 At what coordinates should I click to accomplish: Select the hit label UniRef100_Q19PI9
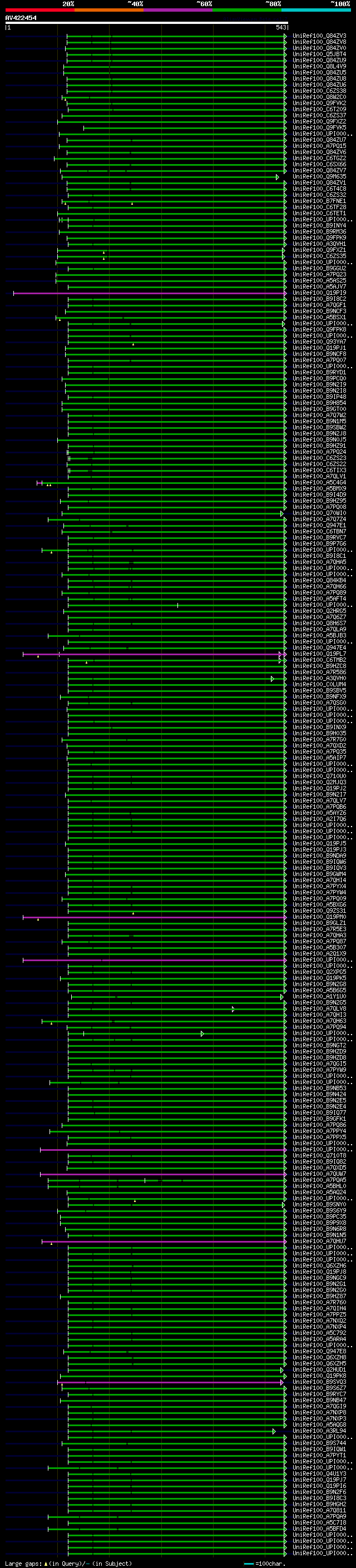click(x=319, y=293)
